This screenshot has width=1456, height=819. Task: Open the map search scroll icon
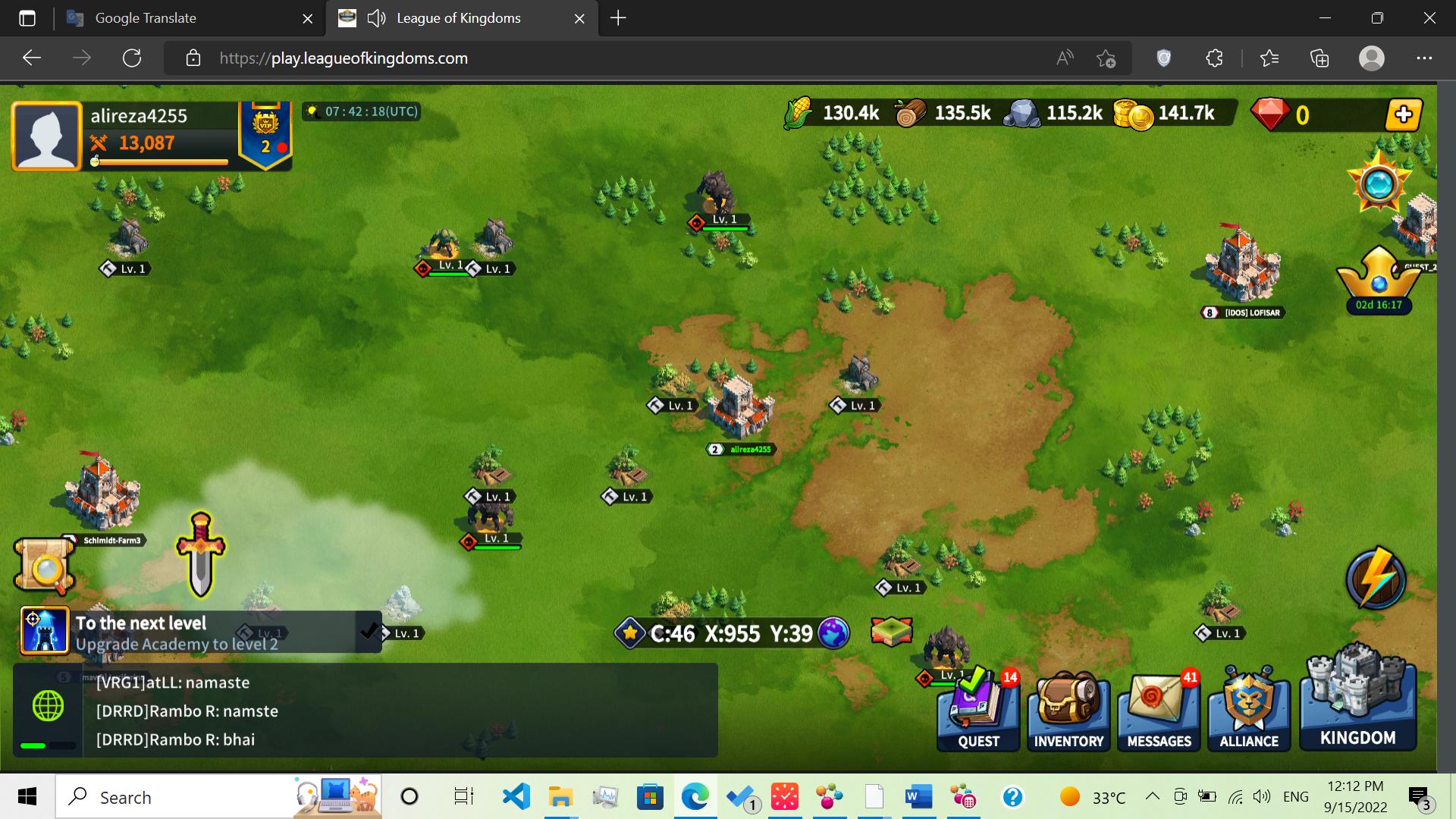[x=44, y=566]
